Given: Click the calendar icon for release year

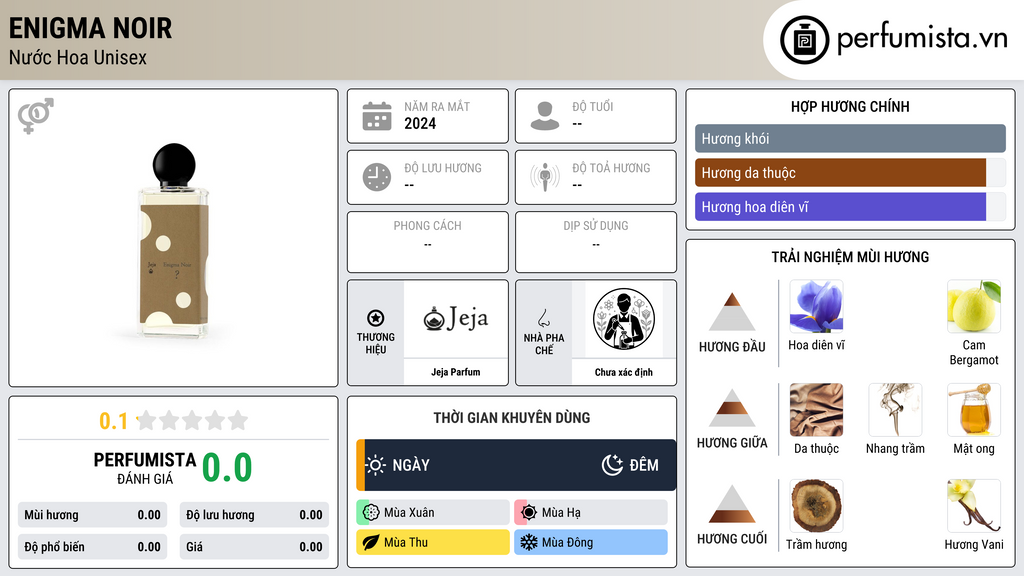Looking at the screenshot, I should pyautogui.click(x=377, y=116).
